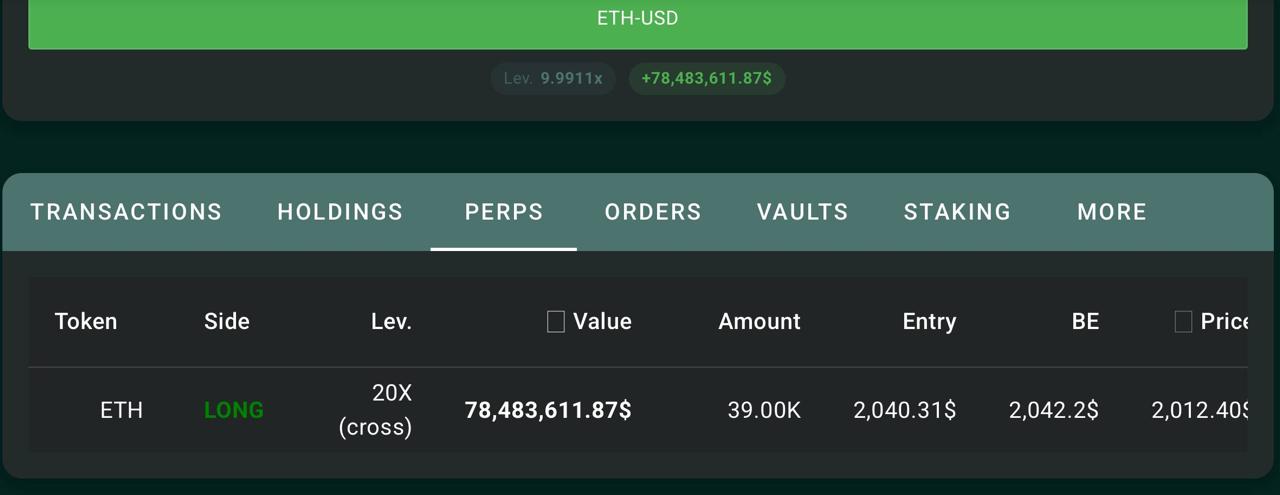Screen dimensions: 1280x495
Task: Expand the More tab menu
Action: [x=1112, y=212]
